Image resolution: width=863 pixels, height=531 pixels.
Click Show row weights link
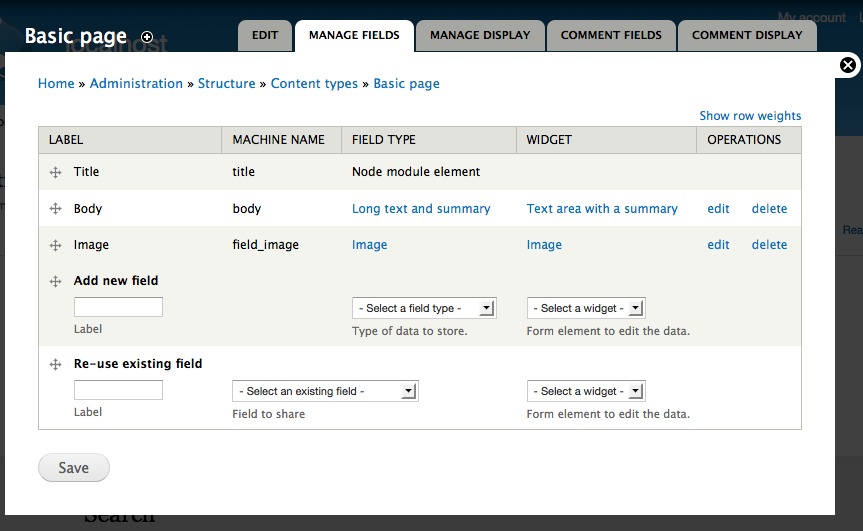(750, 116)
